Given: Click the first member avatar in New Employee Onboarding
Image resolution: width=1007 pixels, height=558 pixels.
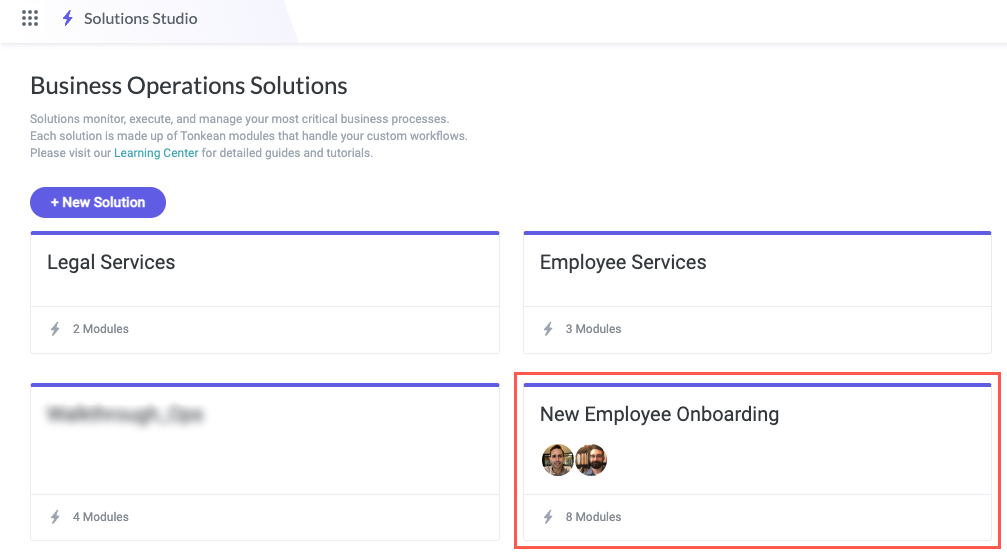Looking at the screenshot, I should click(x=557, y=460).
